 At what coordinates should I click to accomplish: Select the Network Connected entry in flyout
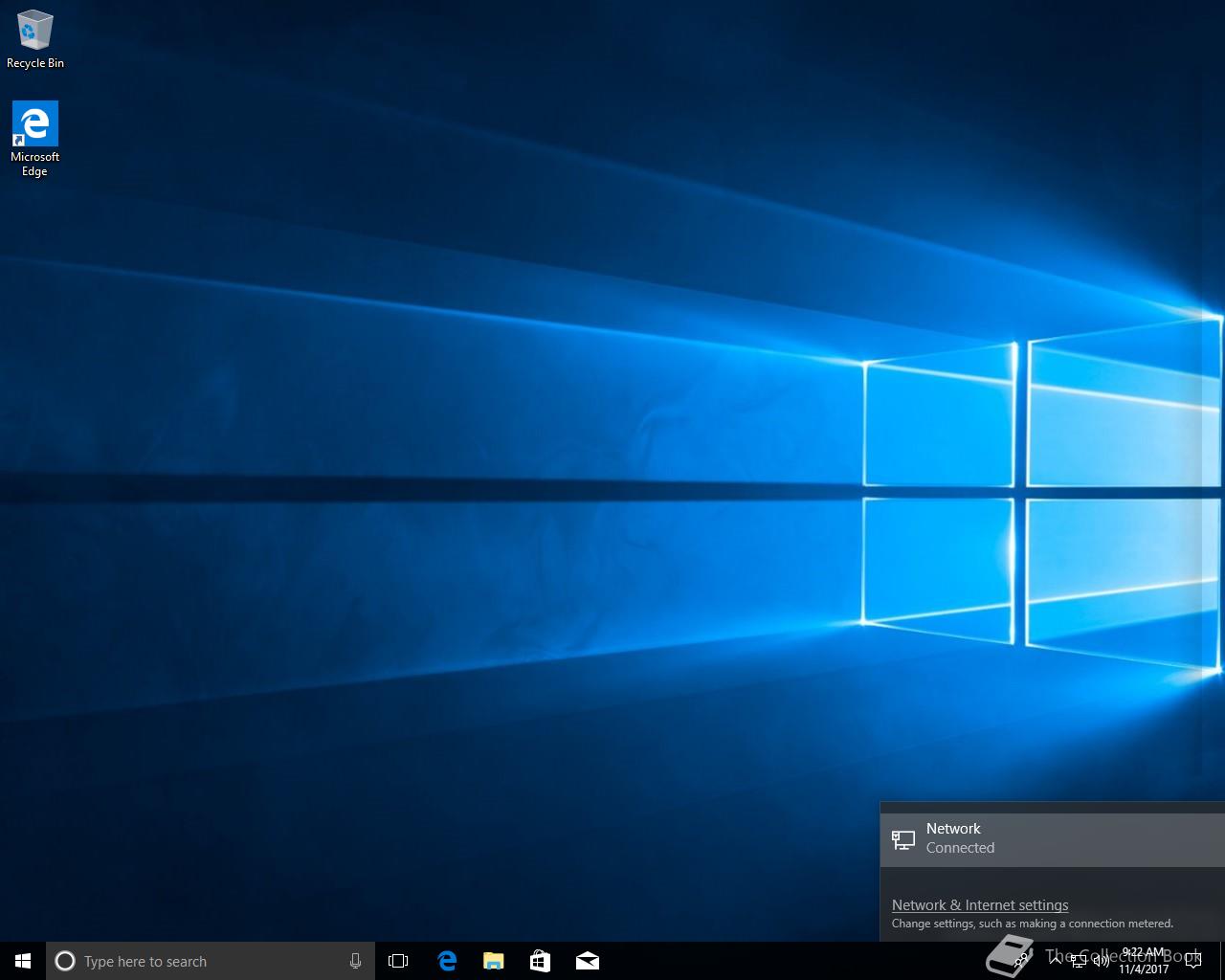[x=1052, y=839]
